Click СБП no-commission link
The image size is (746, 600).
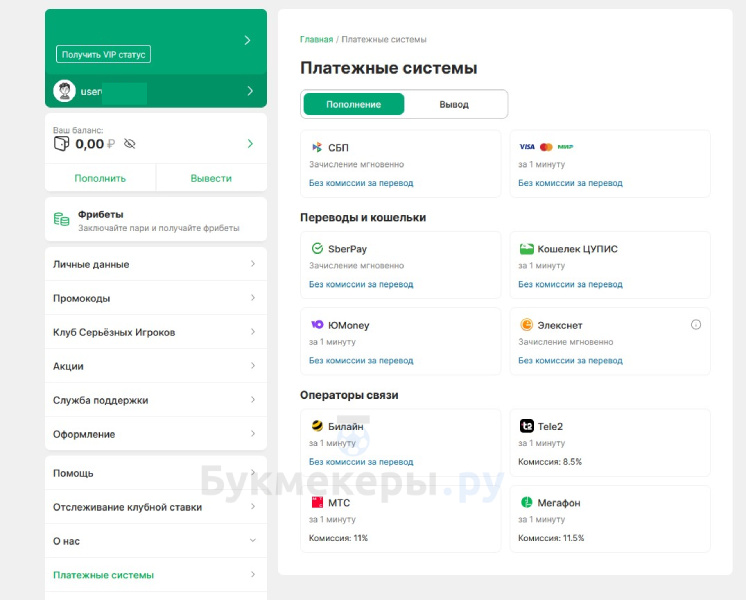coord(361,183)
